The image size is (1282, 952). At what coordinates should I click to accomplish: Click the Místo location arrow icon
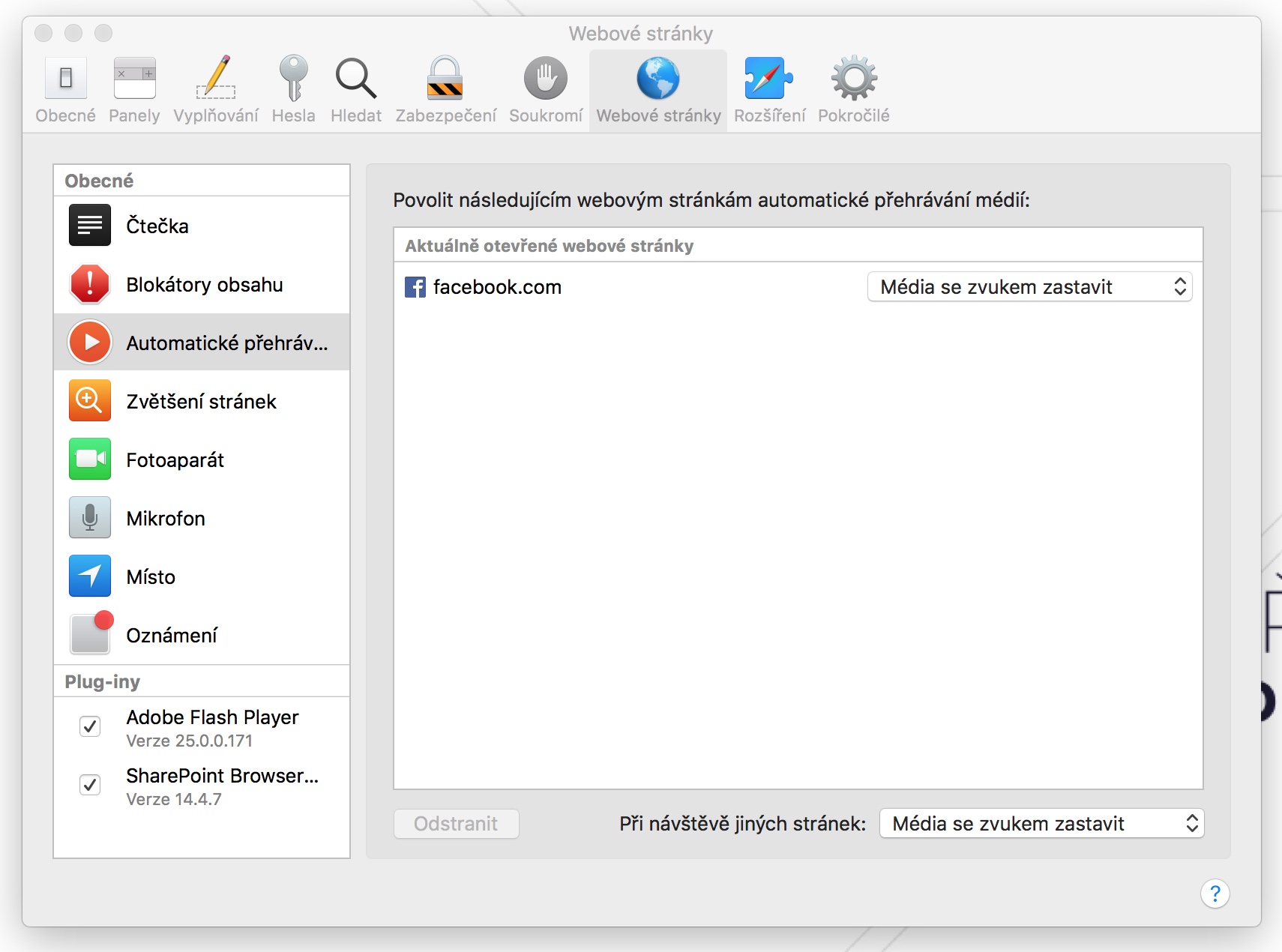pyautogui.click(x=90, y=576)
